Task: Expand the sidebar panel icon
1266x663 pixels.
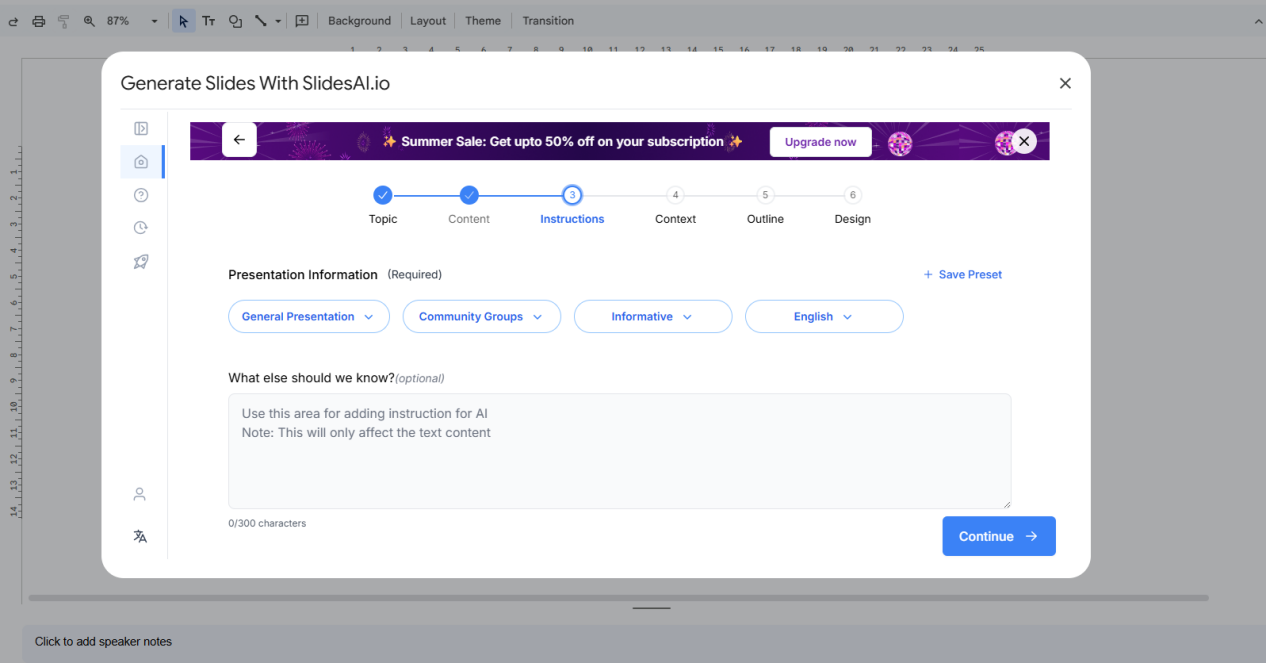Action: point(141,128)
